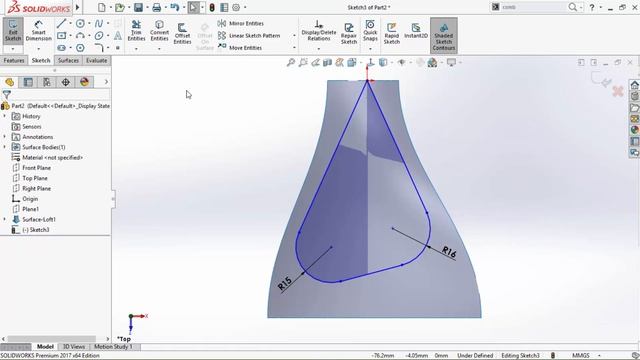The image size is (640, 360).
Task: Click the Open document icon
Action: point(120,7)
